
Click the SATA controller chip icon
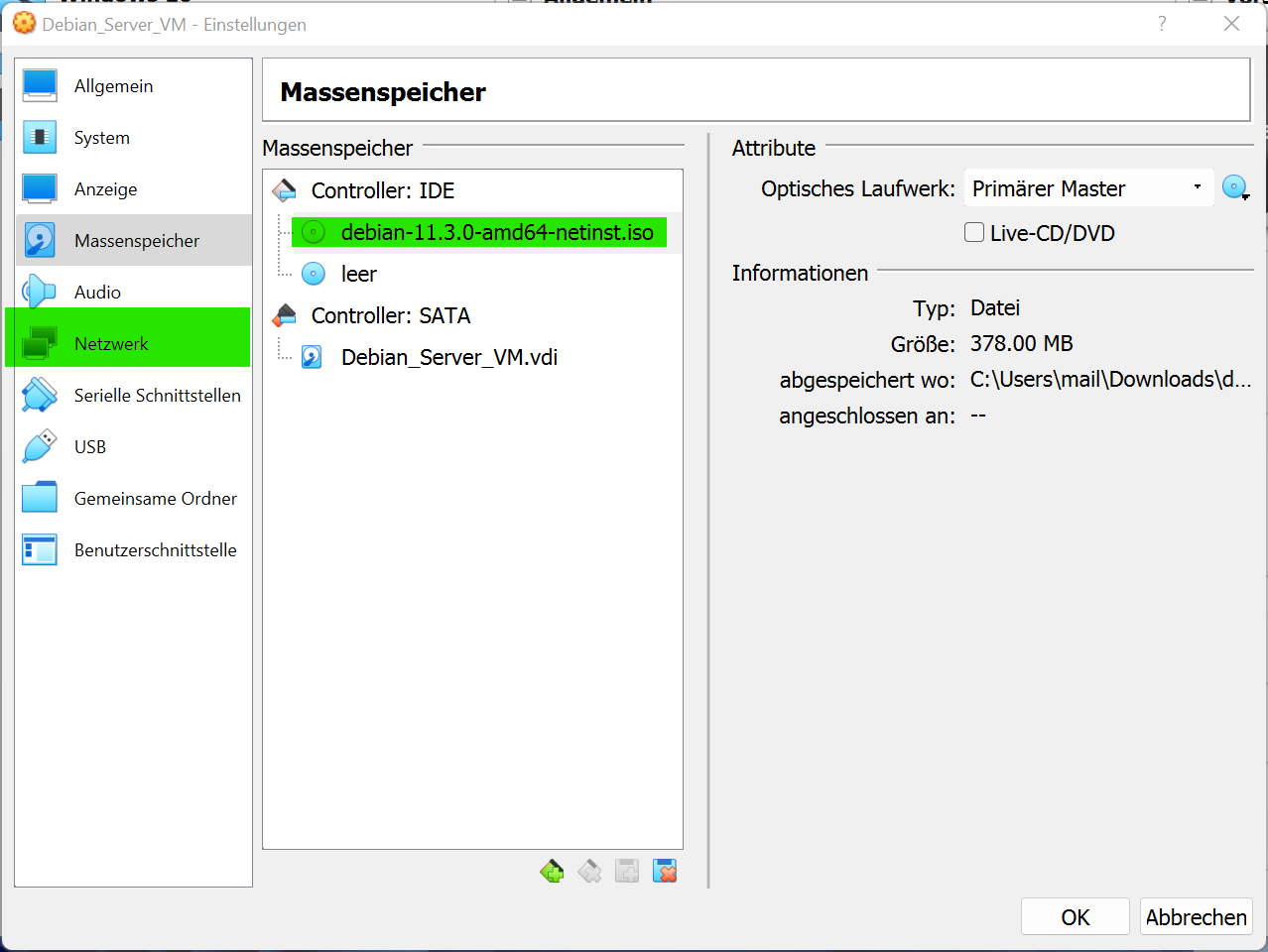[x=285, y=315]
